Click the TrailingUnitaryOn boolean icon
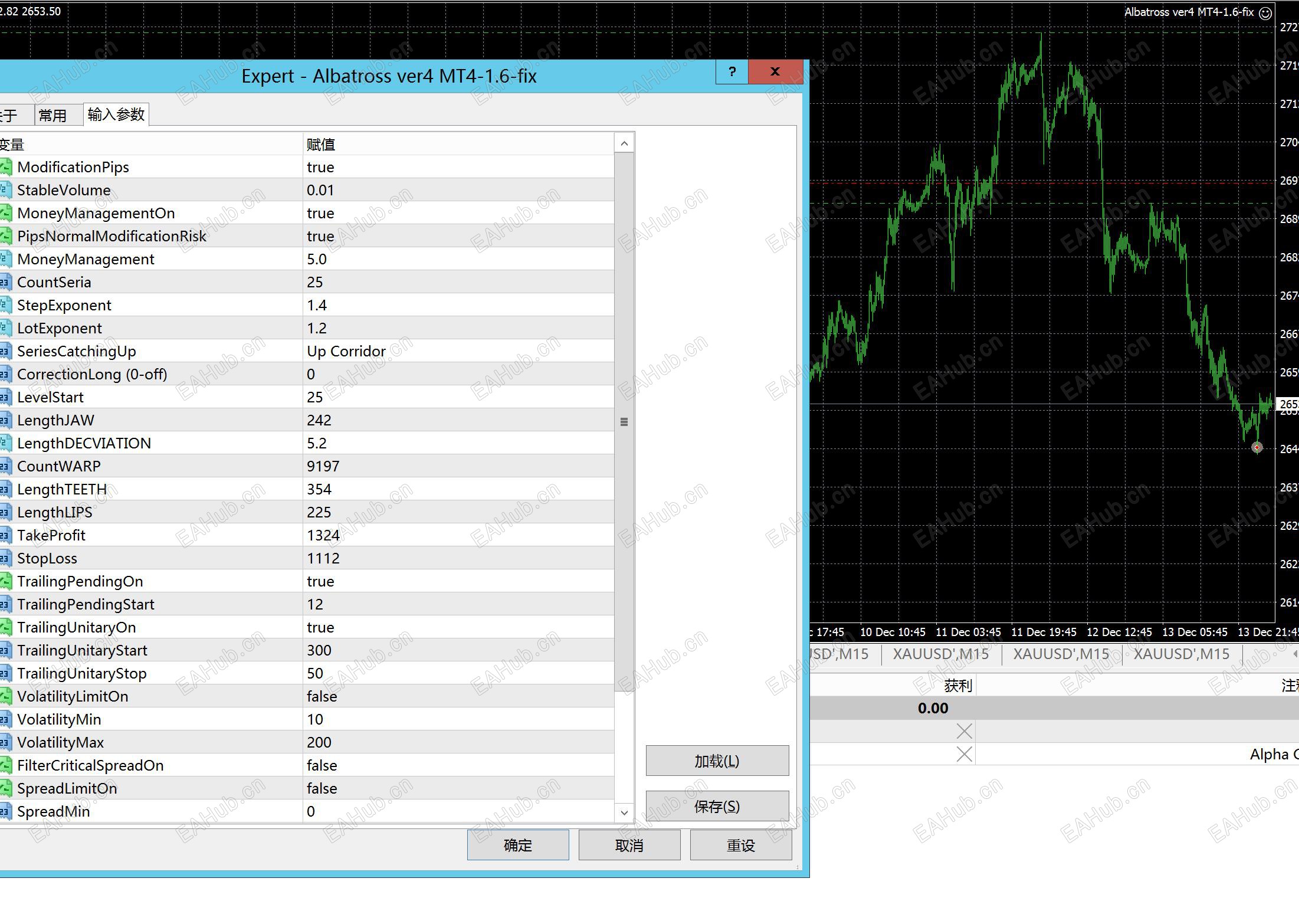The height and width of the screenshot is (924, 1299). tap(5, 627)
